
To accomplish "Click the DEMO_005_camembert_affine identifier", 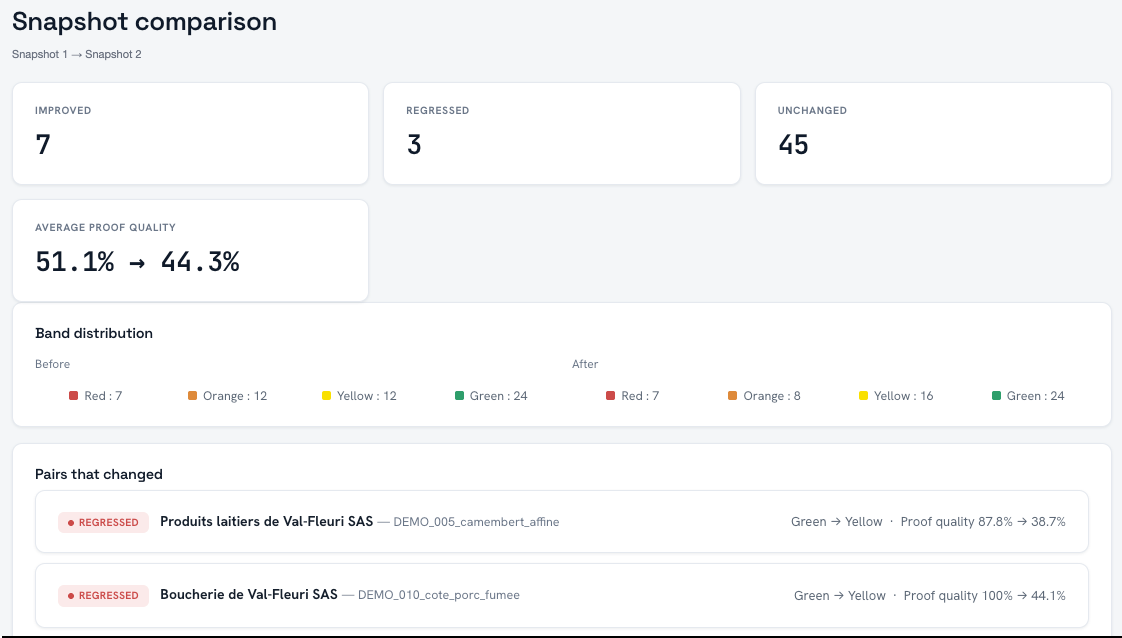I will 477,522.
